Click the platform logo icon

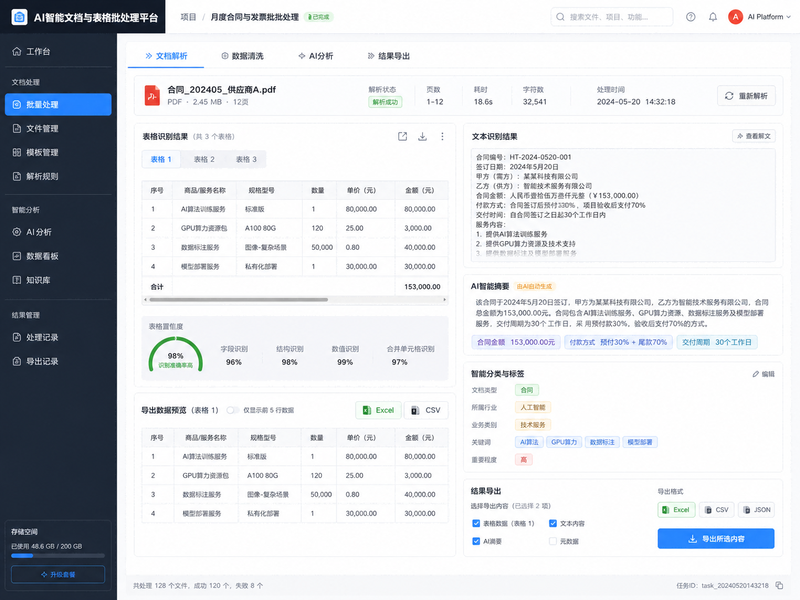pos(19,17)
